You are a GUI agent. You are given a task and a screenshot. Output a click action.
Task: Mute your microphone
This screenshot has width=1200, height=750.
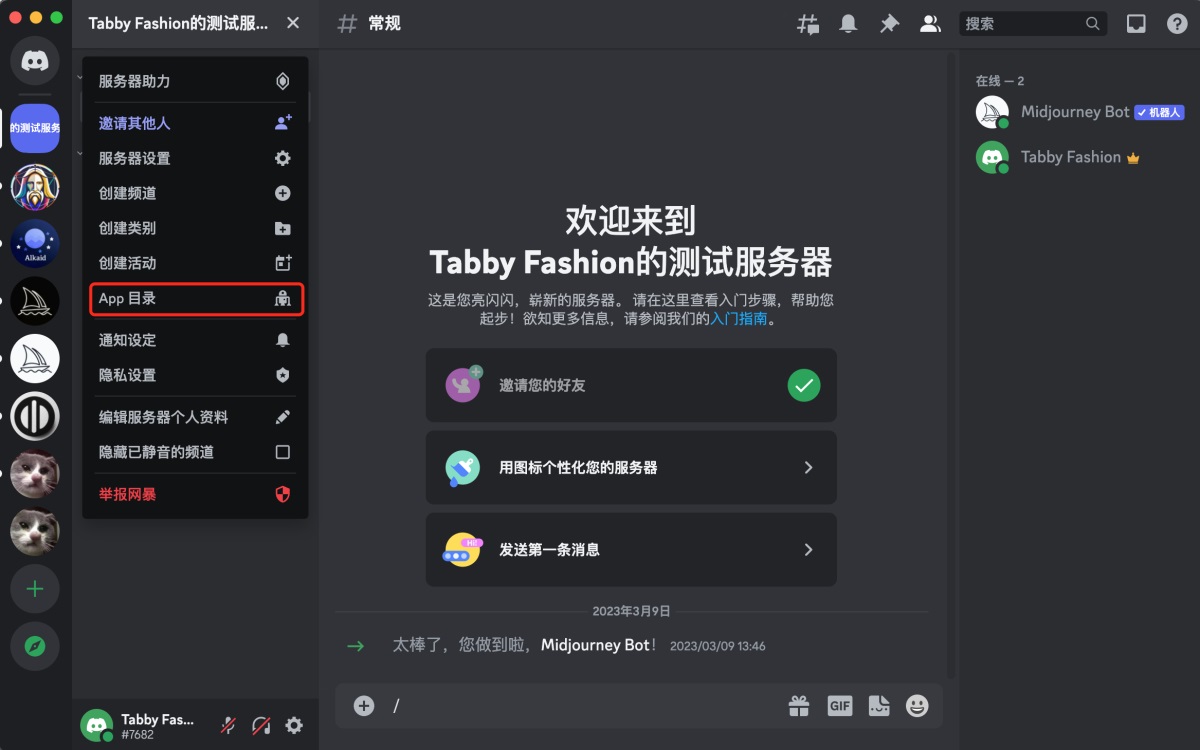[x=228, y=725]
